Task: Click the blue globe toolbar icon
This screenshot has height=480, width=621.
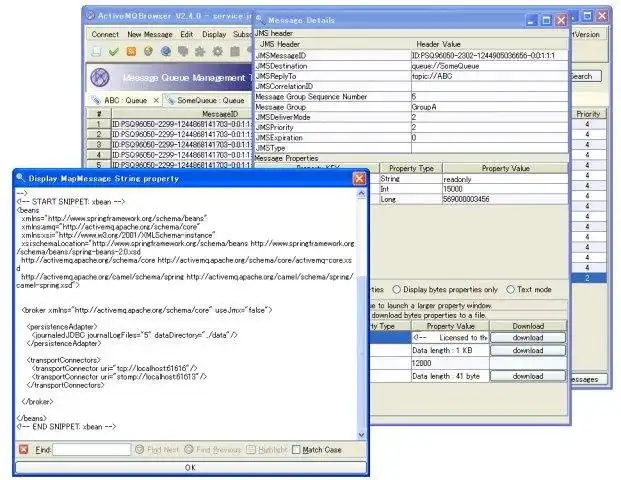Action: point(166,51)
